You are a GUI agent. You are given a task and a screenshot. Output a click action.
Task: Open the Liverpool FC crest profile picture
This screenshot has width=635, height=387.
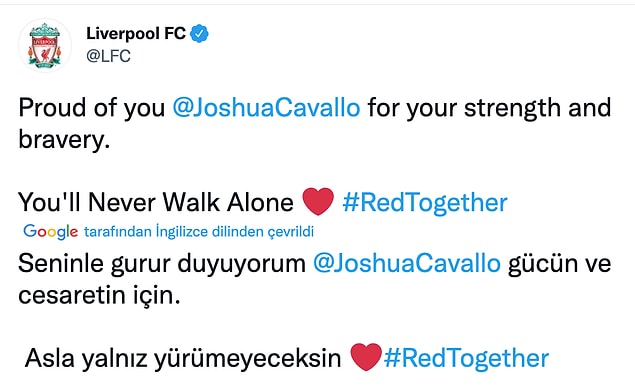[45, 45]
